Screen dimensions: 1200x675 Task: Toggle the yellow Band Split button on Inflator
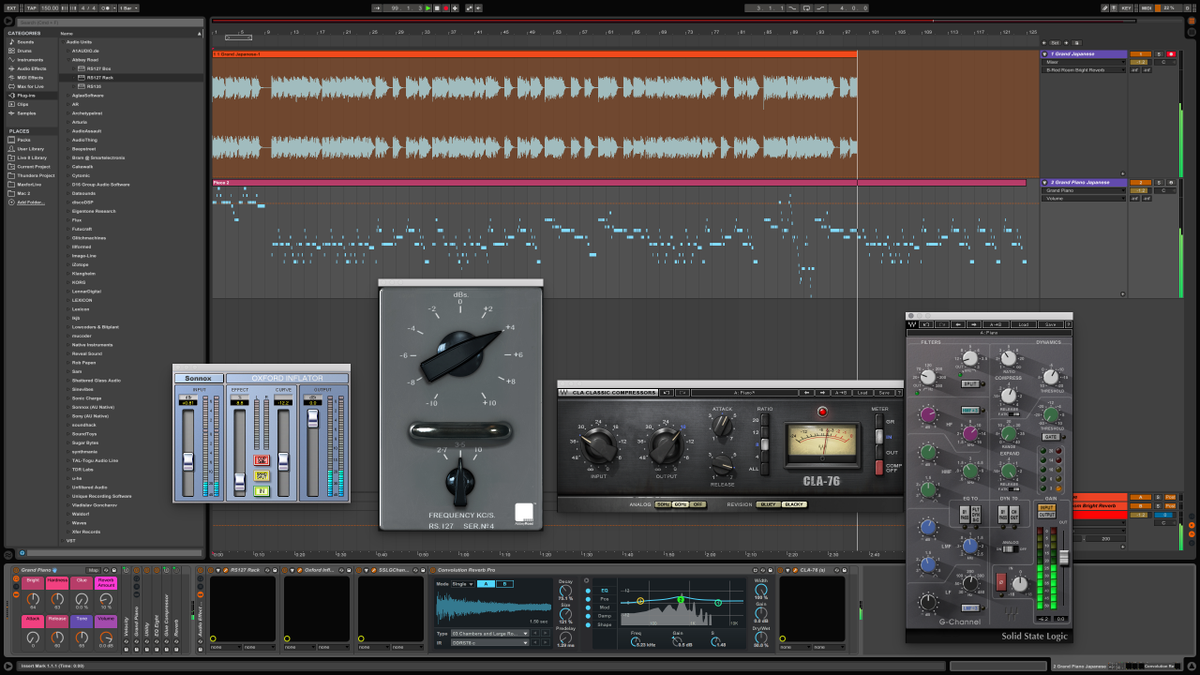pos(262,475)
